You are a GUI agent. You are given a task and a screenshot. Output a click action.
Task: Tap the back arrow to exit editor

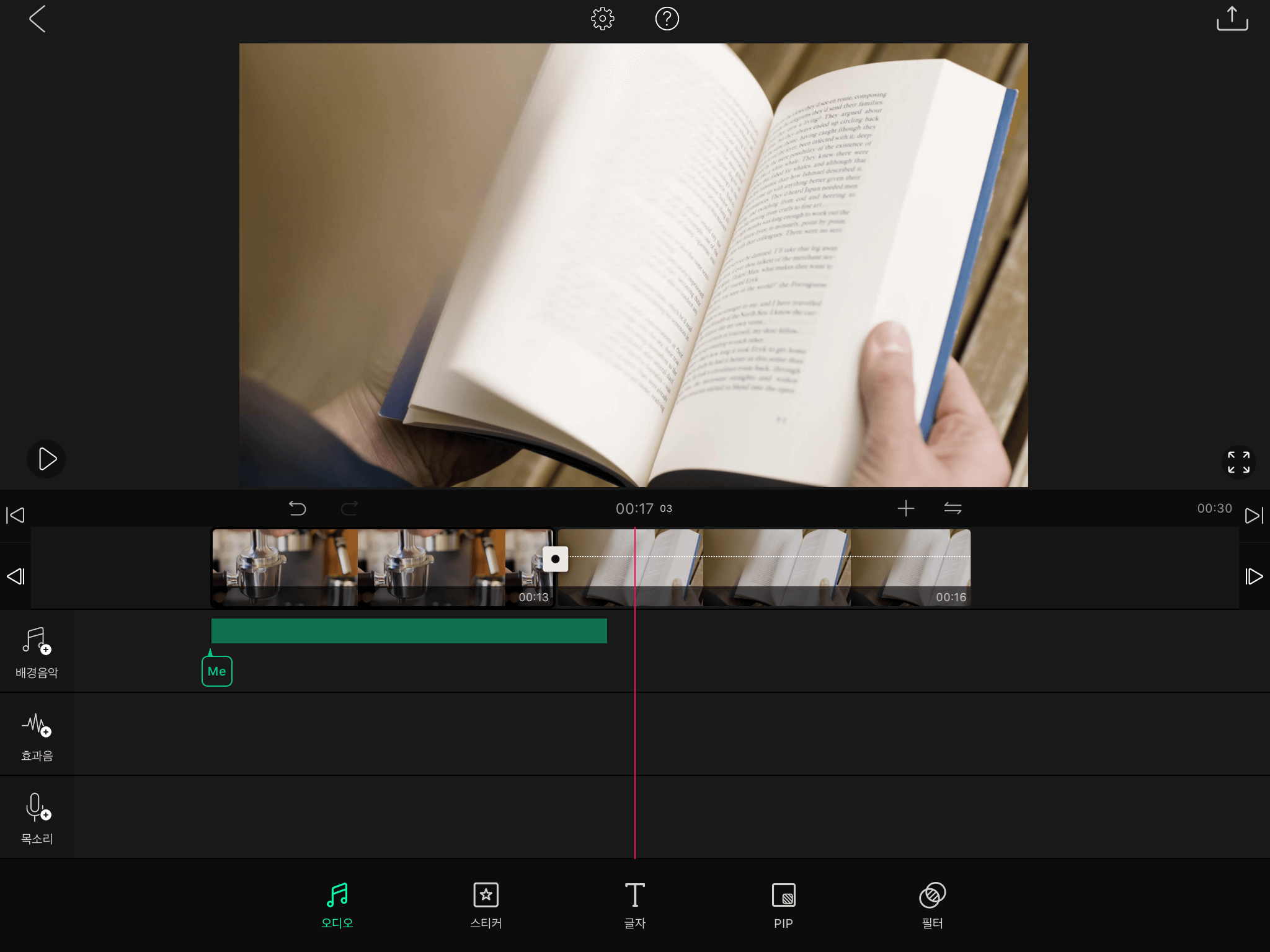(x=37, y=19)
